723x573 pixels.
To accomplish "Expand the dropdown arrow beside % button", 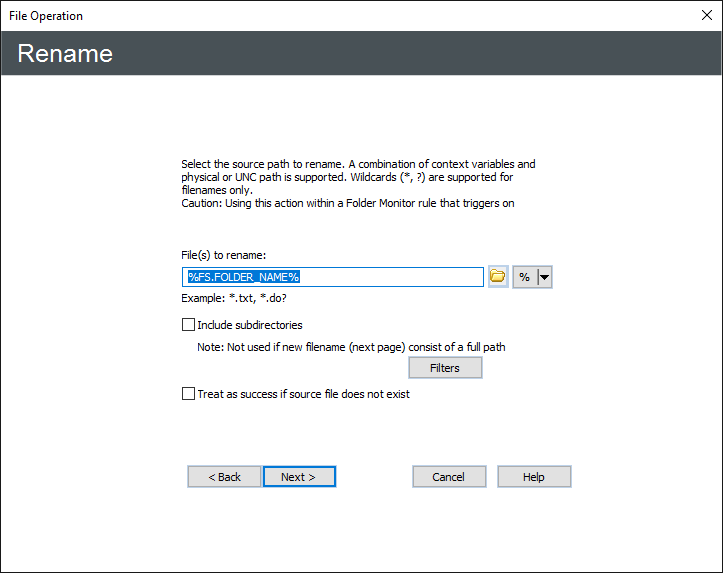I will click(545, 277).
